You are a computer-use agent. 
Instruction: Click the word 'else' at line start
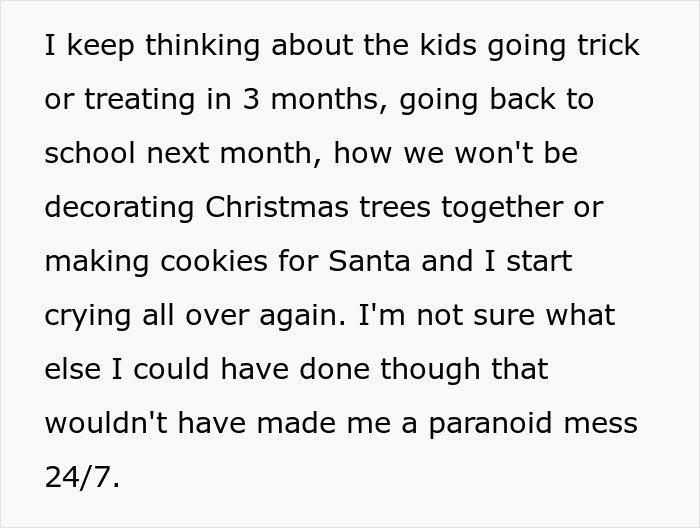[73, 369]
